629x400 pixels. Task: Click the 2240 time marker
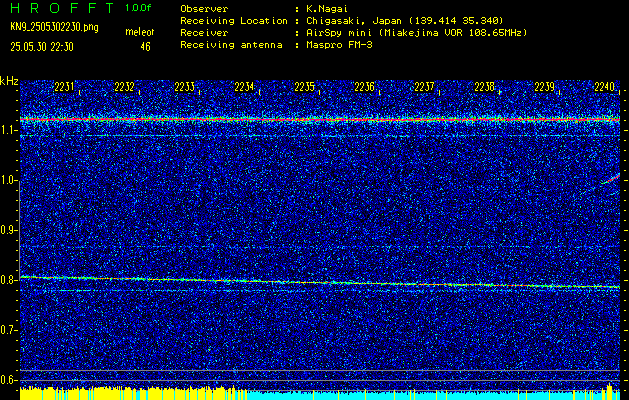pos(604,87)
